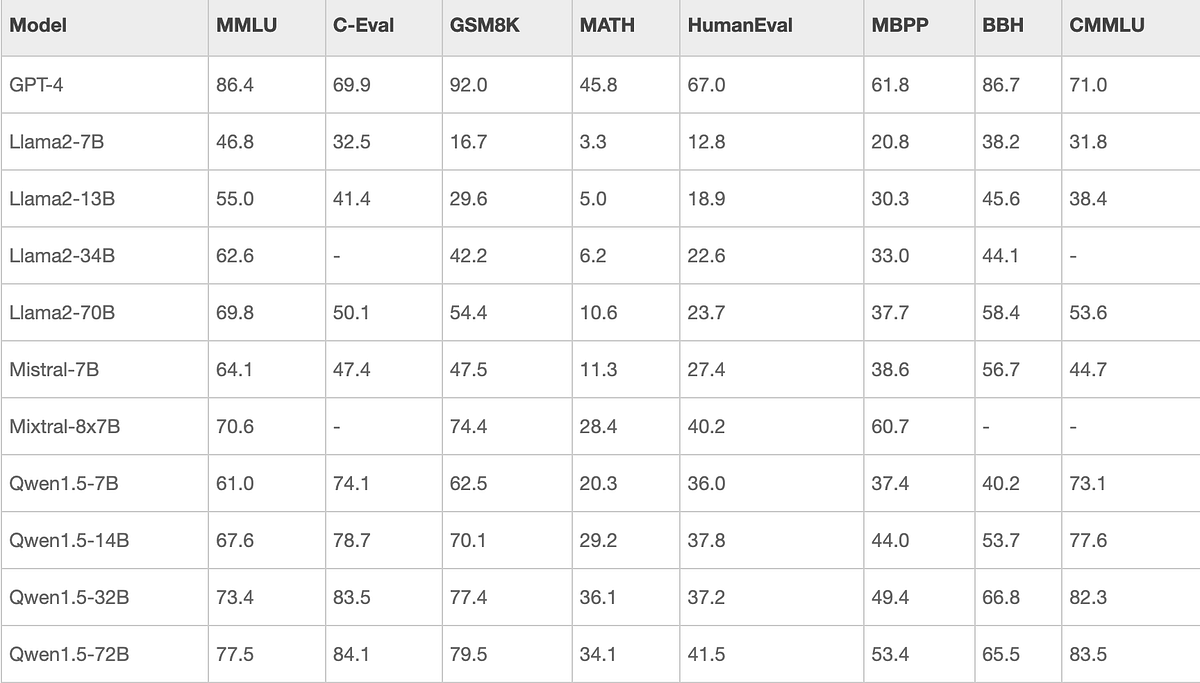Click the Qwen1.5-72B row label
Image resolution: width=1200 pixels, height=683 pixels.
69,655
